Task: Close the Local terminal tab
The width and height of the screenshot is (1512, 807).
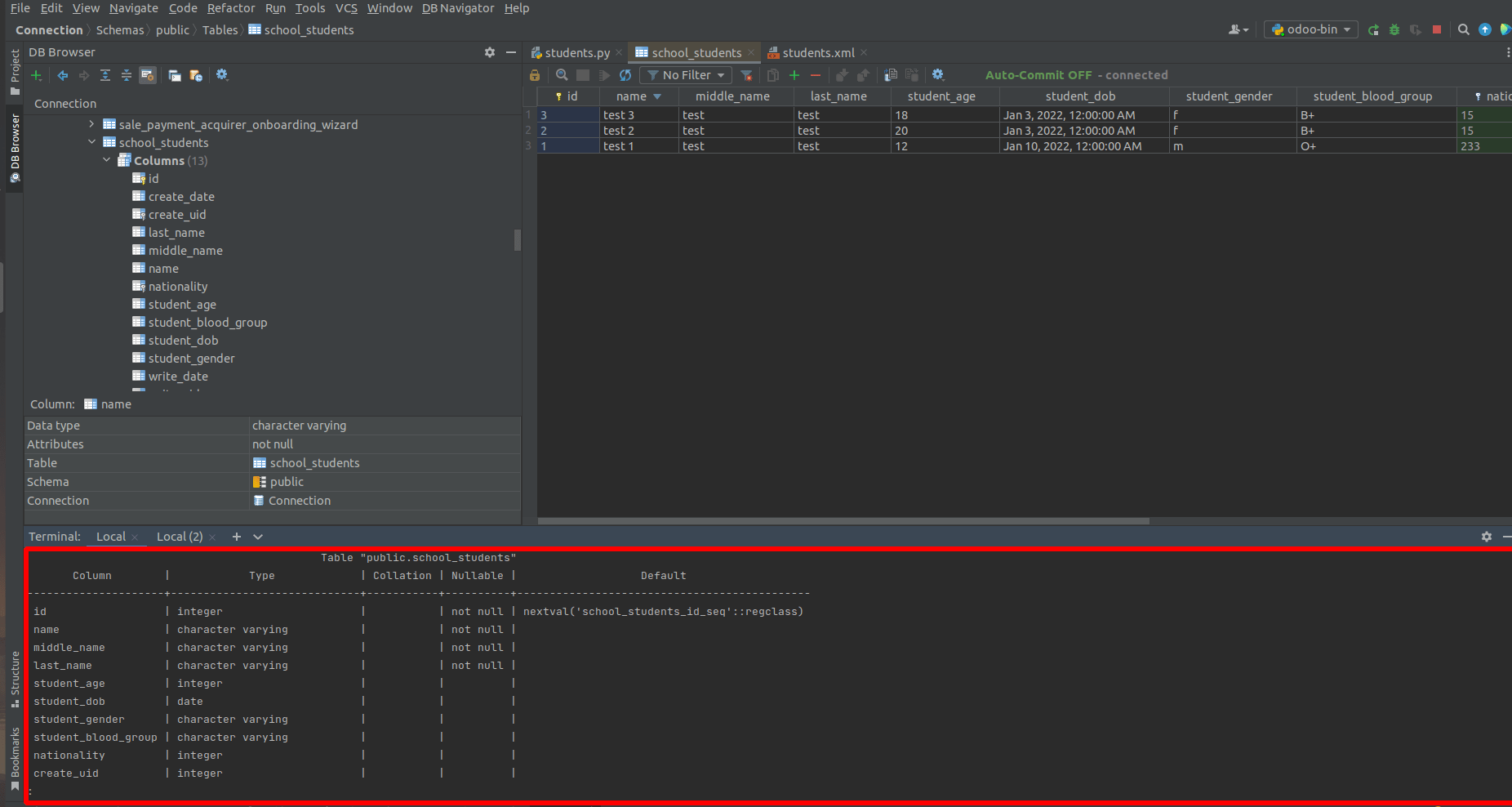Action: tap(135, 537)
